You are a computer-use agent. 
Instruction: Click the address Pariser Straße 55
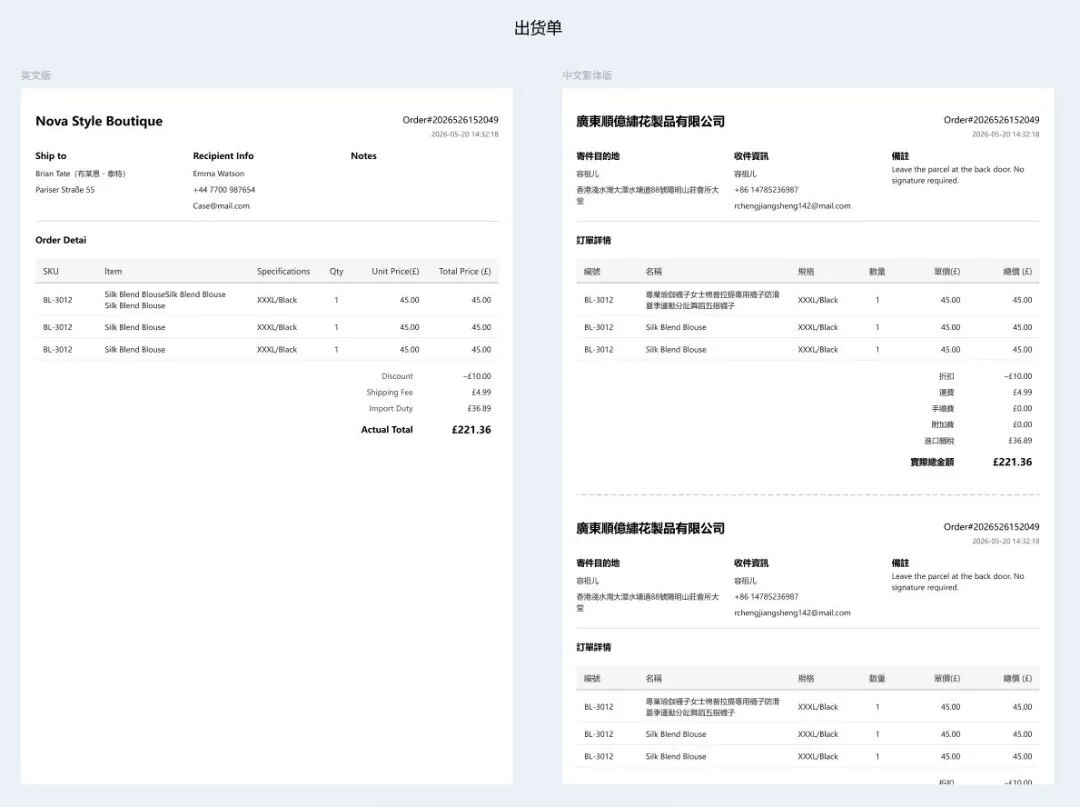65,189
